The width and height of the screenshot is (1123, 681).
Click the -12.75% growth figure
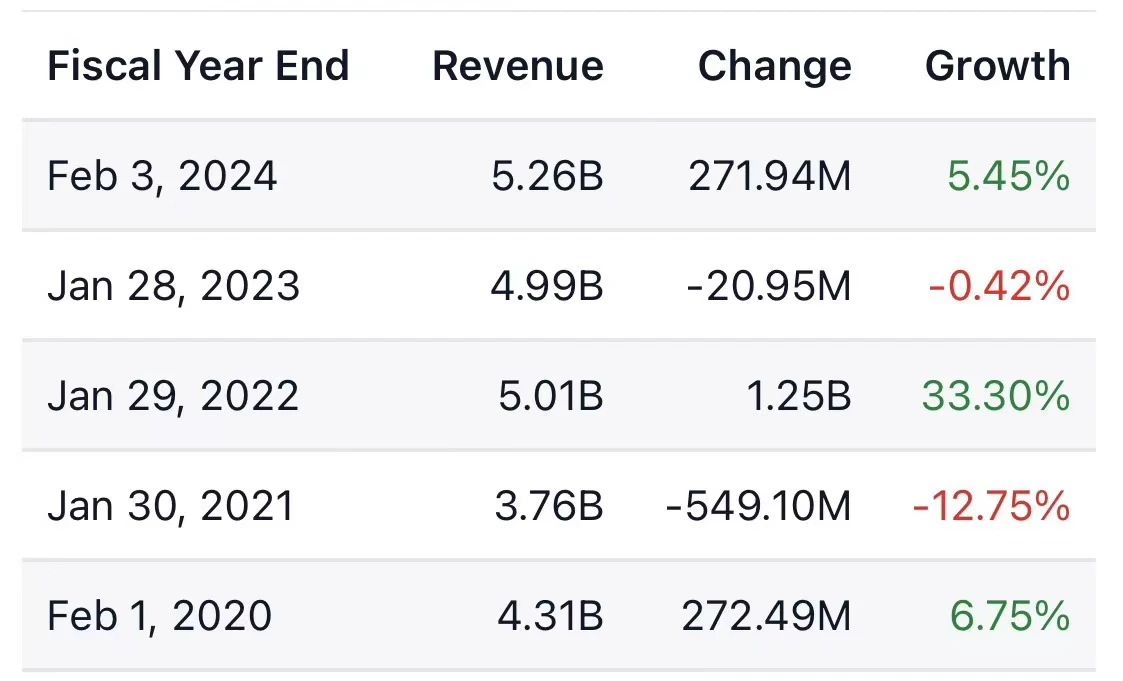tap(991, 506)
